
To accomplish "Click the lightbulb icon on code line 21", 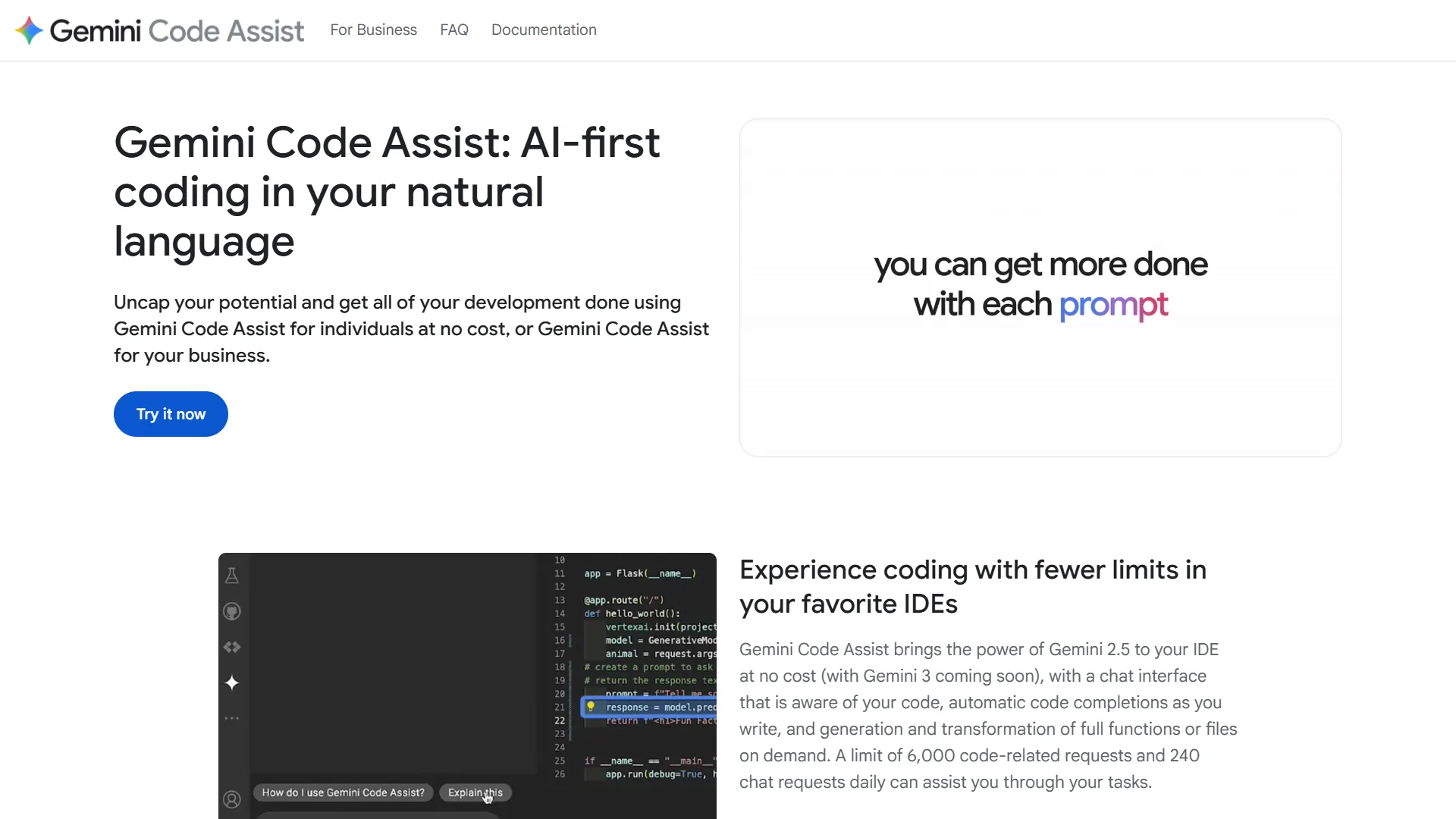I will pyautogui.click(x=591, y=707).
